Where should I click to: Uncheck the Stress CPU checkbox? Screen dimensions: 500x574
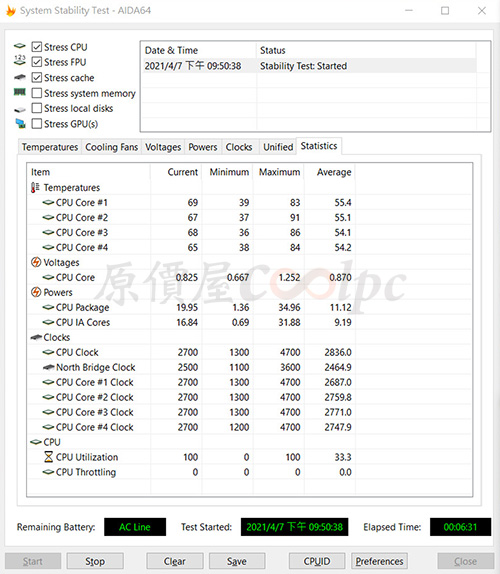[x=37, y=47]
